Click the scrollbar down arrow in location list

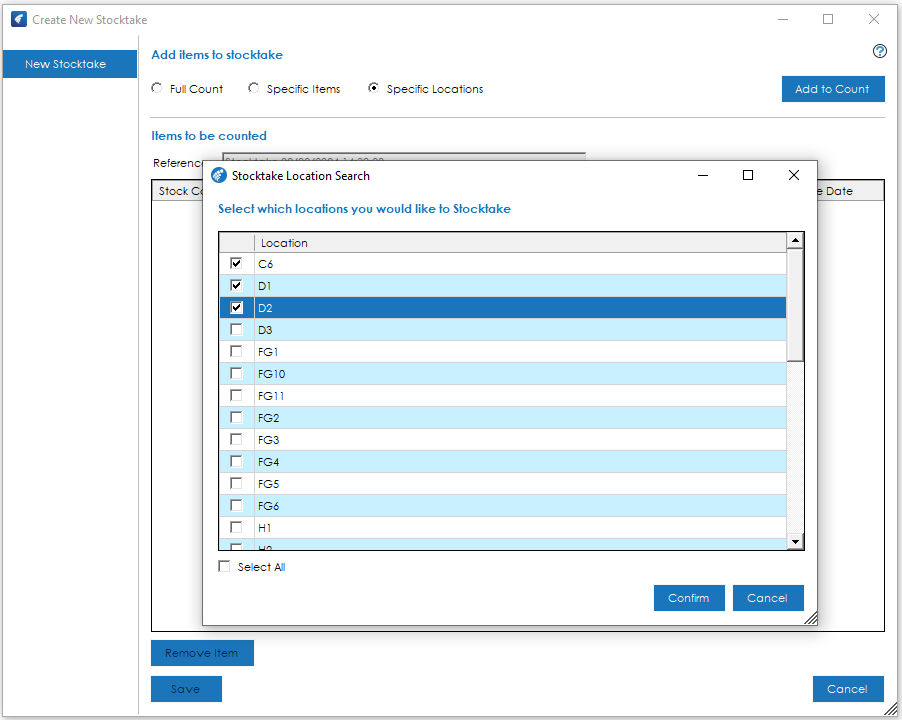pos(795,541)
